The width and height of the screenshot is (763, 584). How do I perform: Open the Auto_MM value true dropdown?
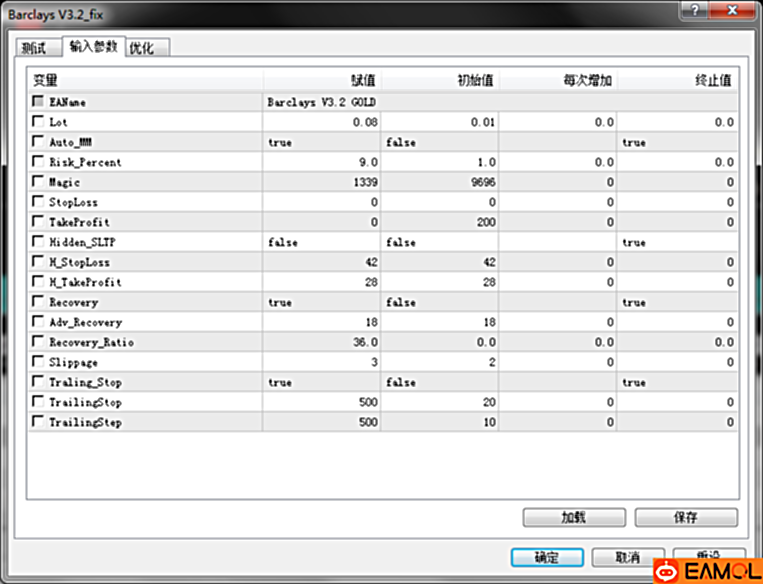[322, 142]
